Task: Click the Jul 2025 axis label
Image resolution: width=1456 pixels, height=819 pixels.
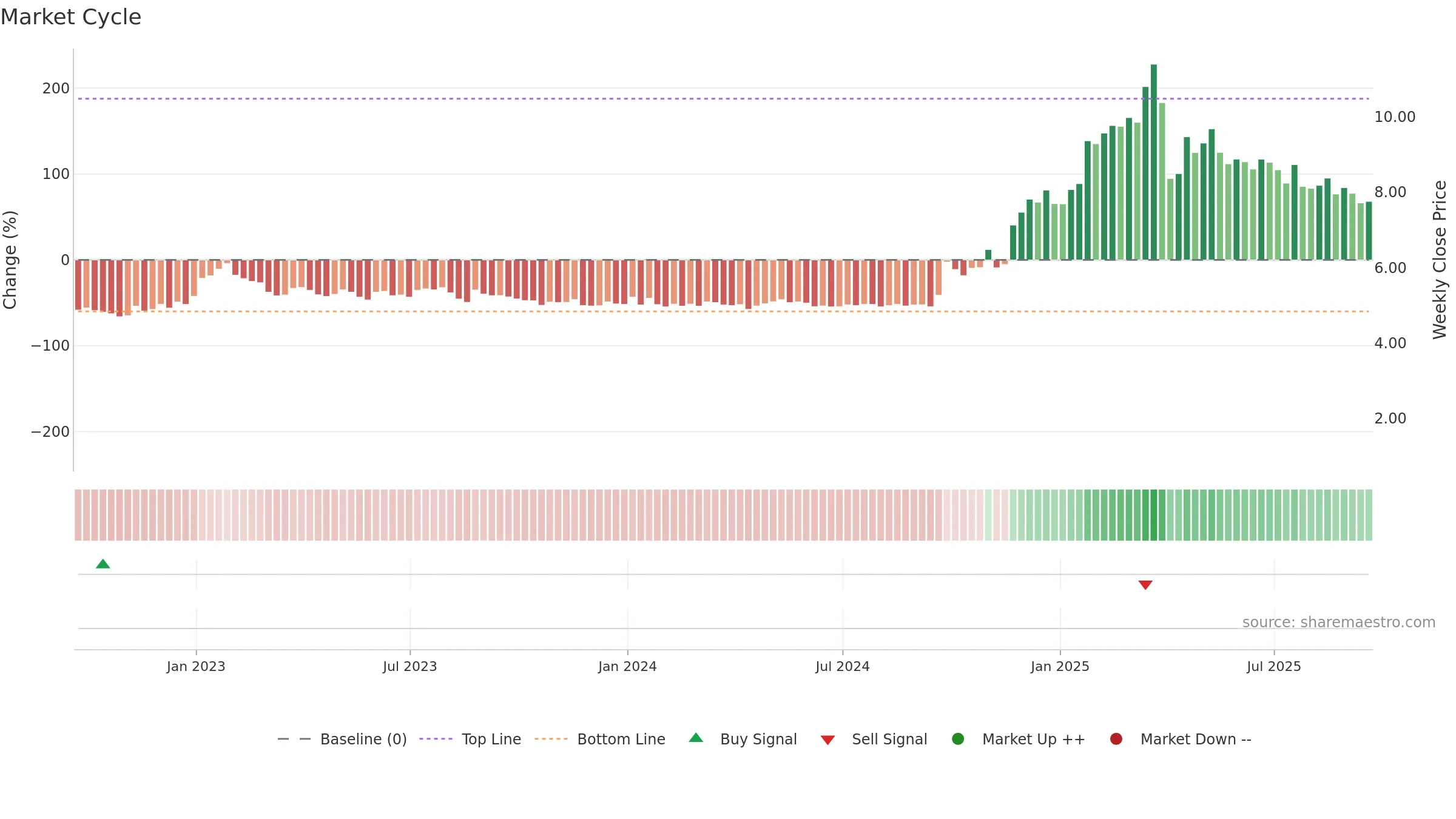Action: pos(1274,667)
